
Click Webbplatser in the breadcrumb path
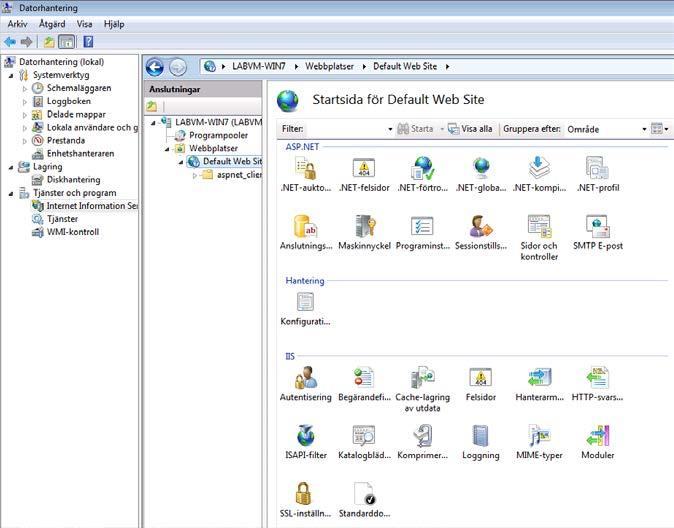[x=329, y=67]
